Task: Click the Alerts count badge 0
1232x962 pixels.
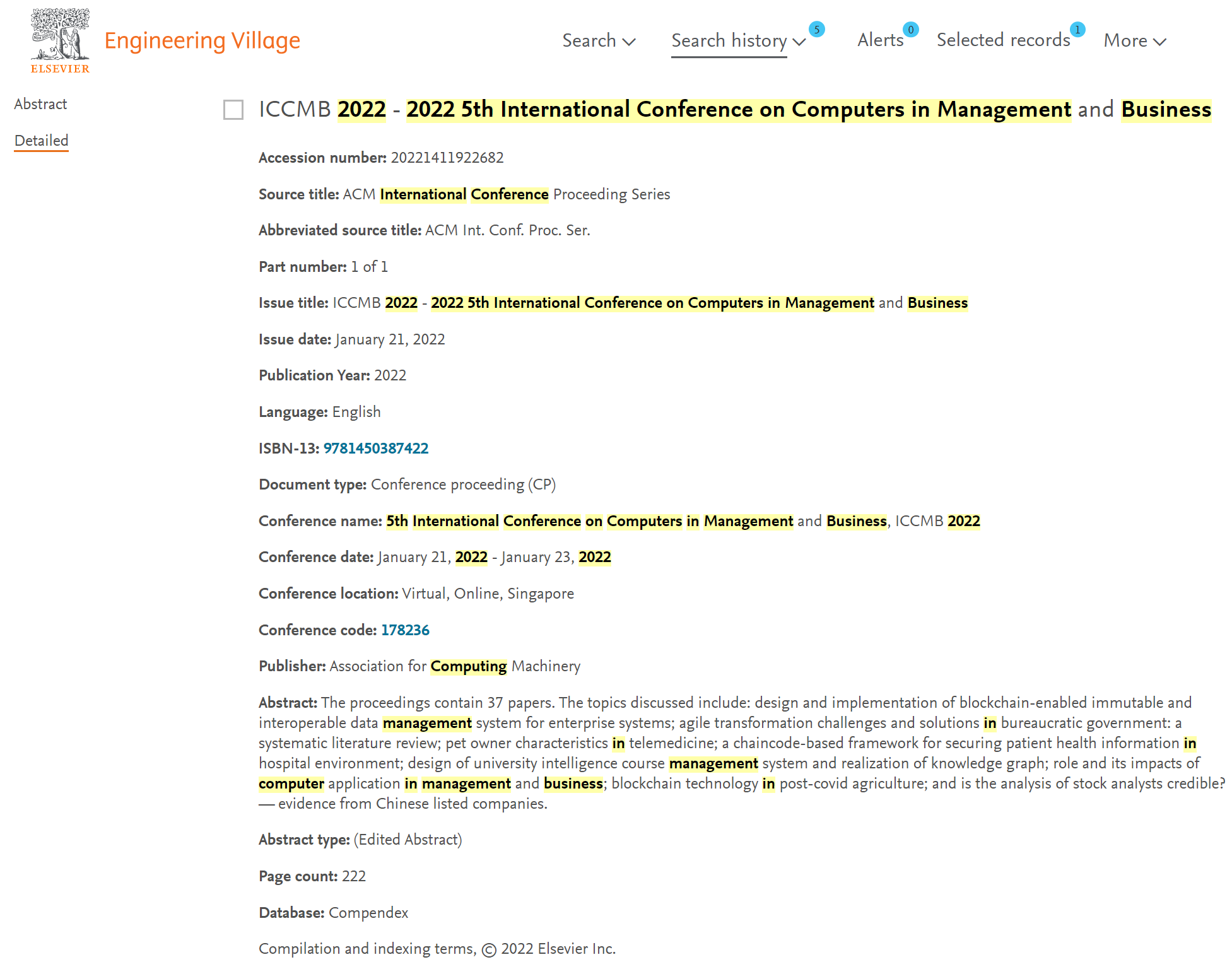Action: 910,30
